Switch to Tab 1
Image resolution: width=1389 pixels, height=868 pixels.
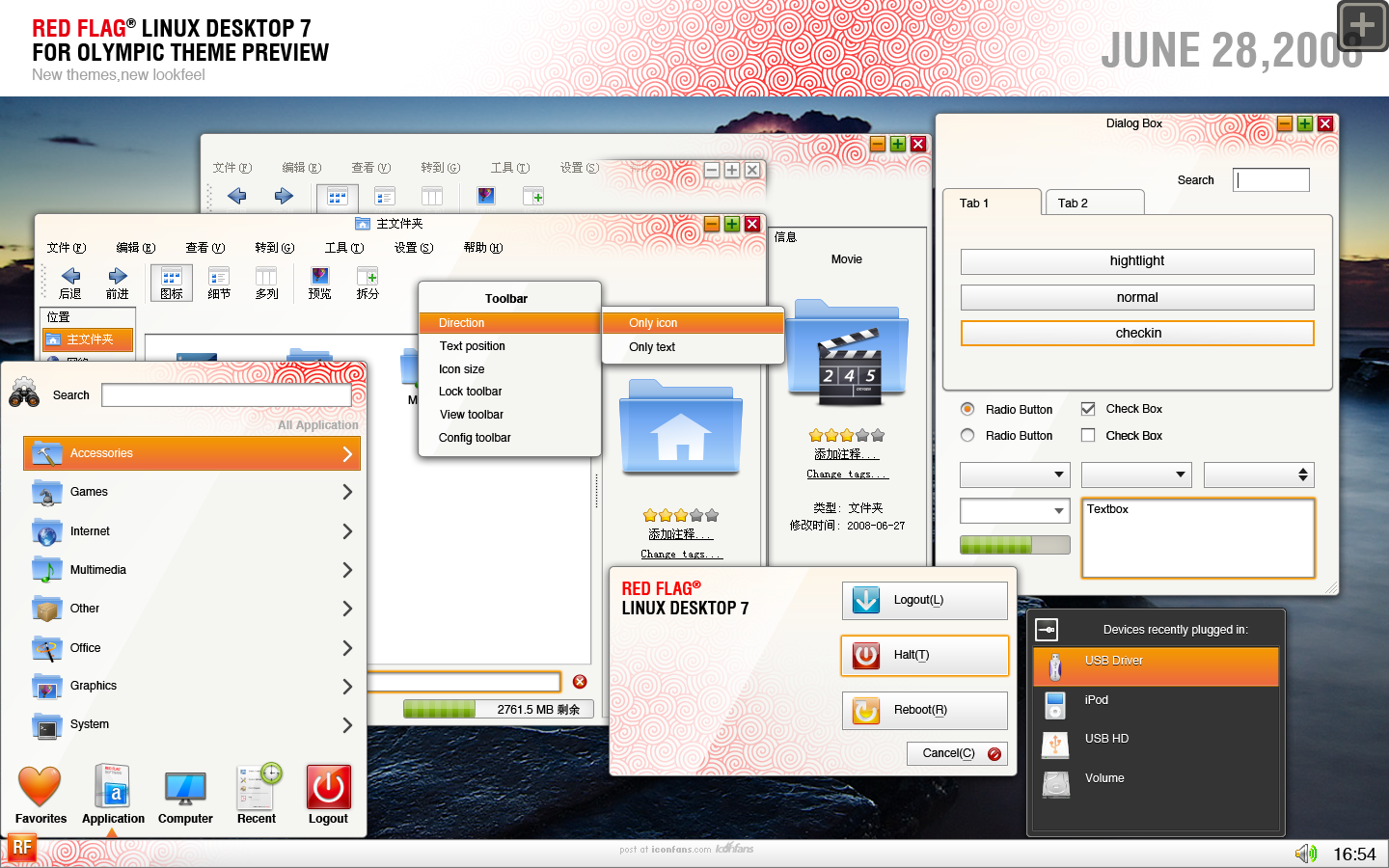pyautogui.click(x=993, y=203)
